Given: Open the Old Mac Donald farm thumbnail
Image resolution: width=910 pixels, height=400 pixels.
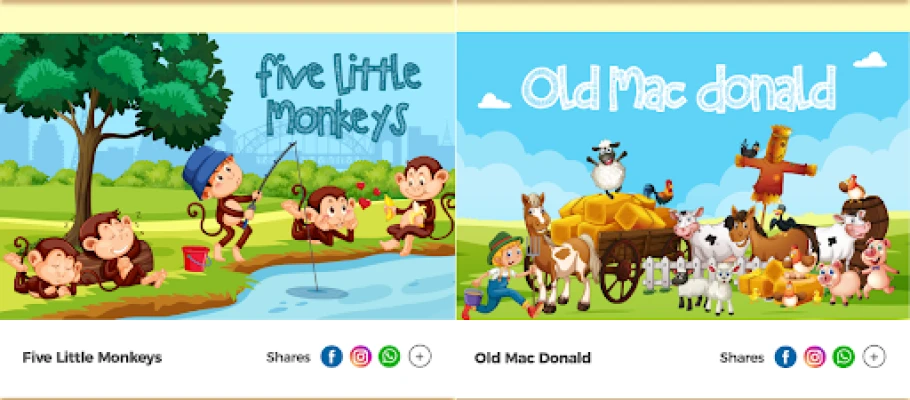Looking at the screenshot, I should [x=683, y=176].
